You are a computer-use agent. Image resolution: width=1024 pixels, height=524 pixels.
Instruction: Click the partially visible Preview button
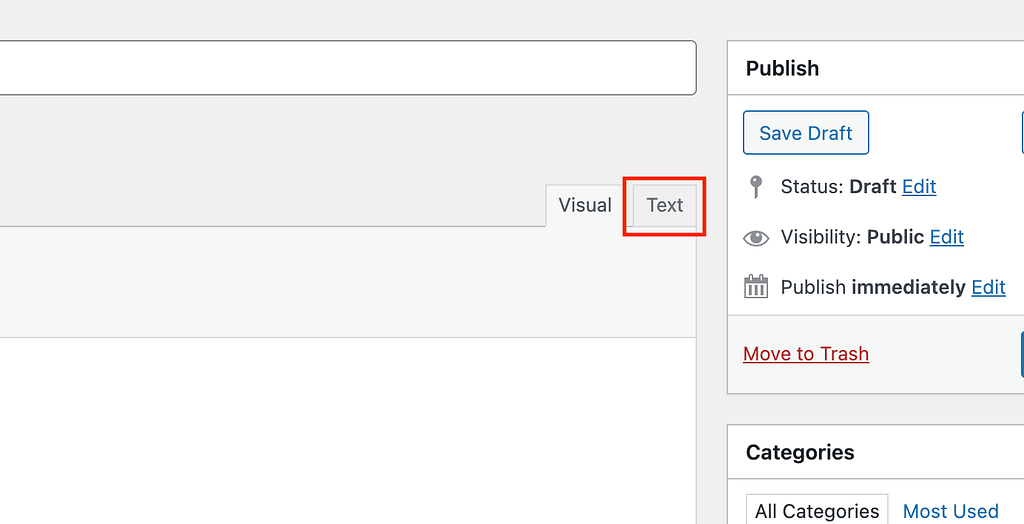point(1021,133)
